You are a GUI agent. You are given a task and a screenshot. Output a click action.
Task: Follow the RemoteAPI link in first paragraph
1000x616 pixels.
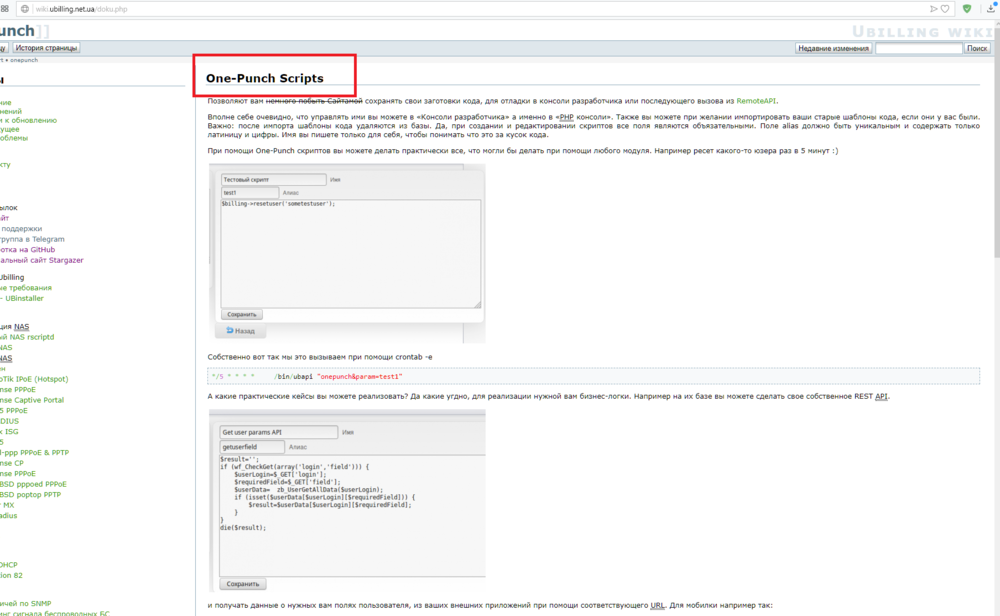[x=756, y=101]
